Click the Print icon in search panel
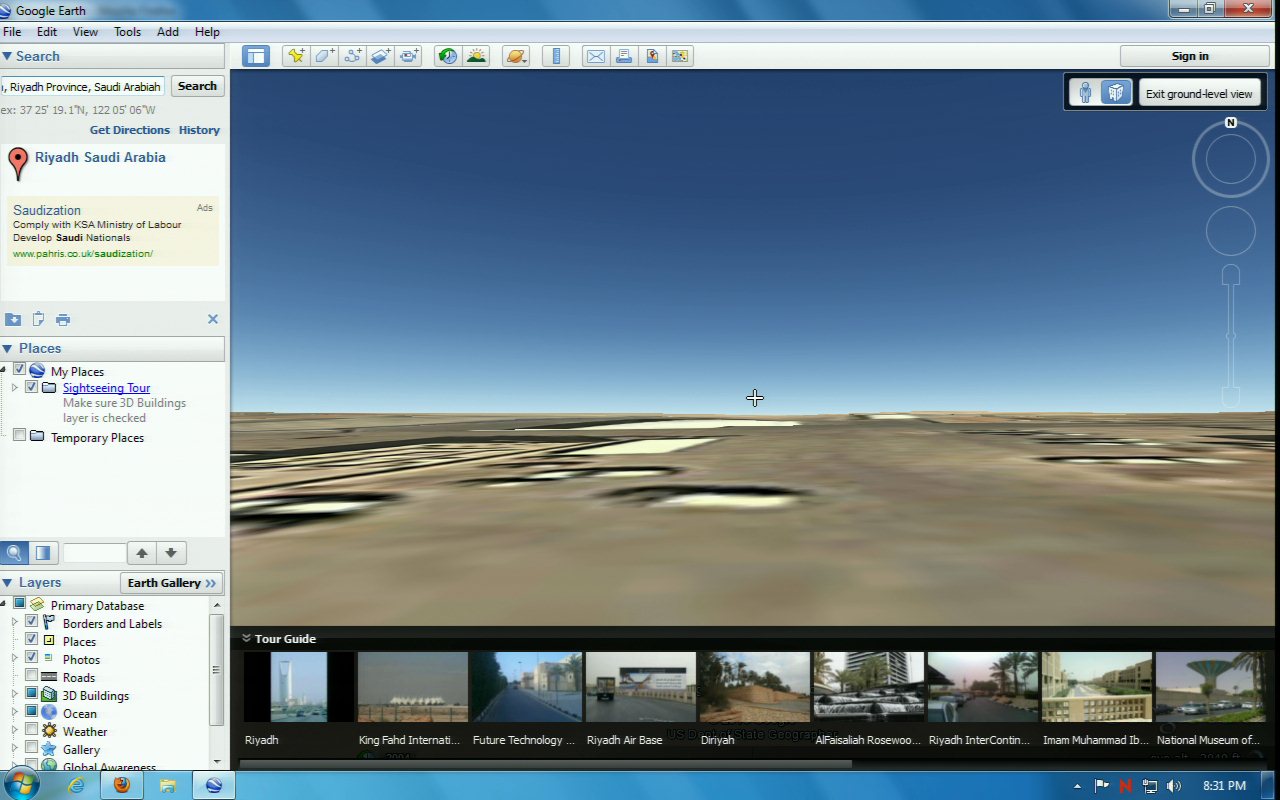Image resolution: width=1280 pixels, height=800 pixels. (63, 320)
